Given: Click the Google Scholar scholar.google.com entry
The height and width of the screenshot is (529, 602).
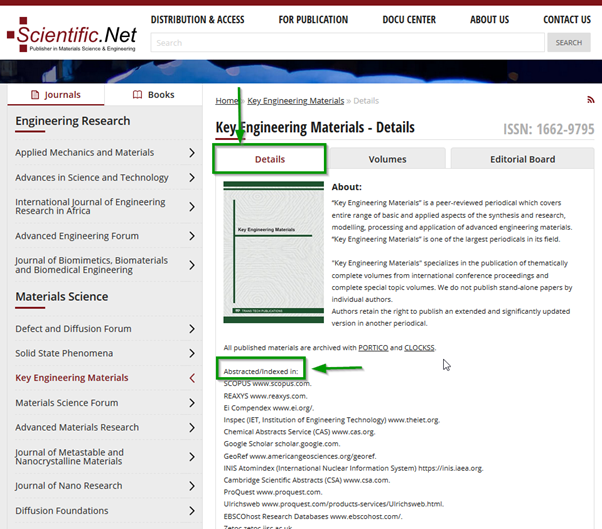Looking at the screenshot, I should point(282,444).
